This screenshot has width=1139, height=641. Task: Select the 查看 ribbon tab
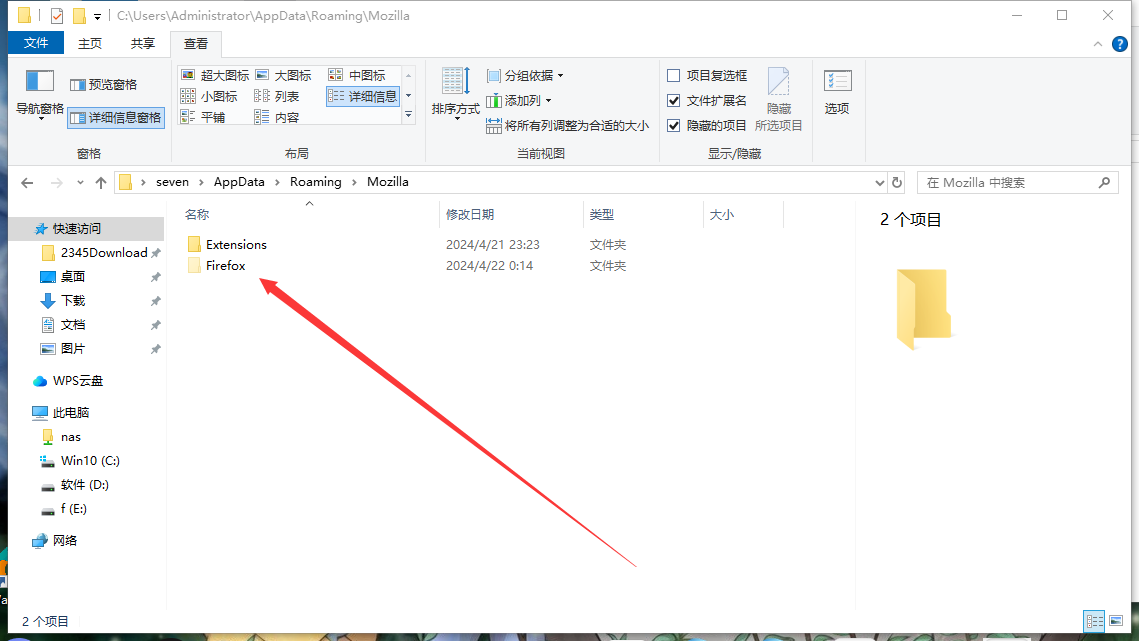coord(195,44)
